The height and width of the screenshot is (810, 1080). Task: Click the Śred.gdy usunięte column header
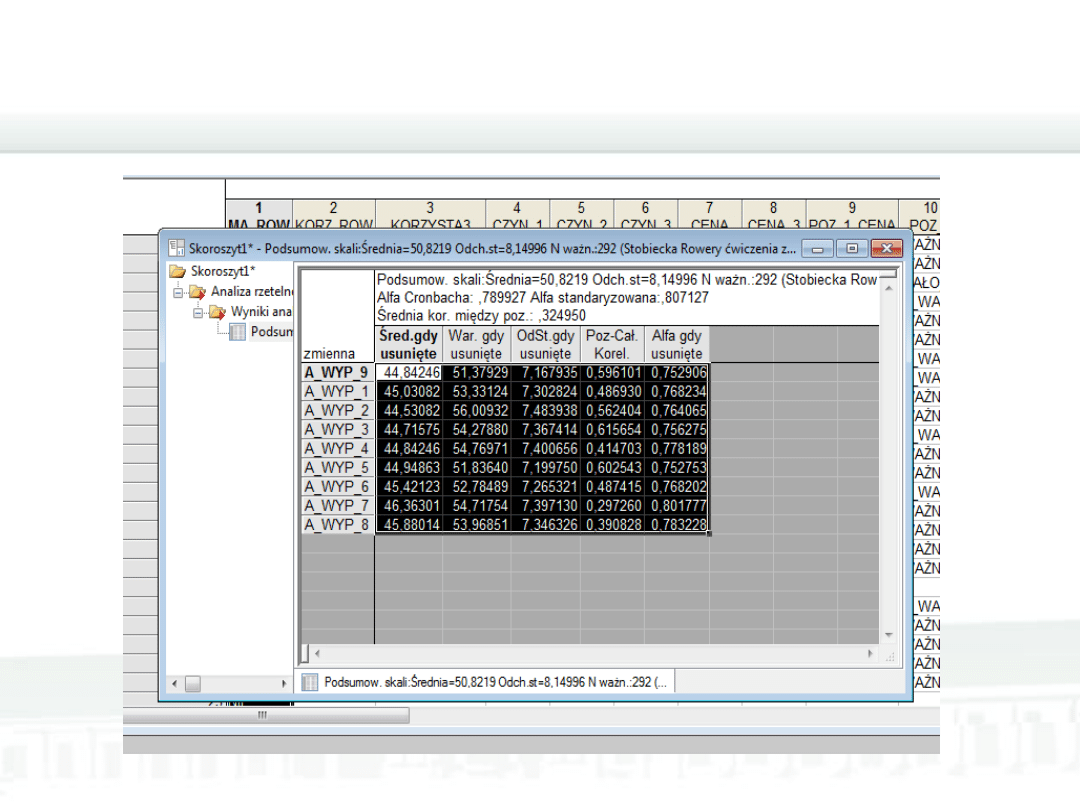click(x=408, y=345)
